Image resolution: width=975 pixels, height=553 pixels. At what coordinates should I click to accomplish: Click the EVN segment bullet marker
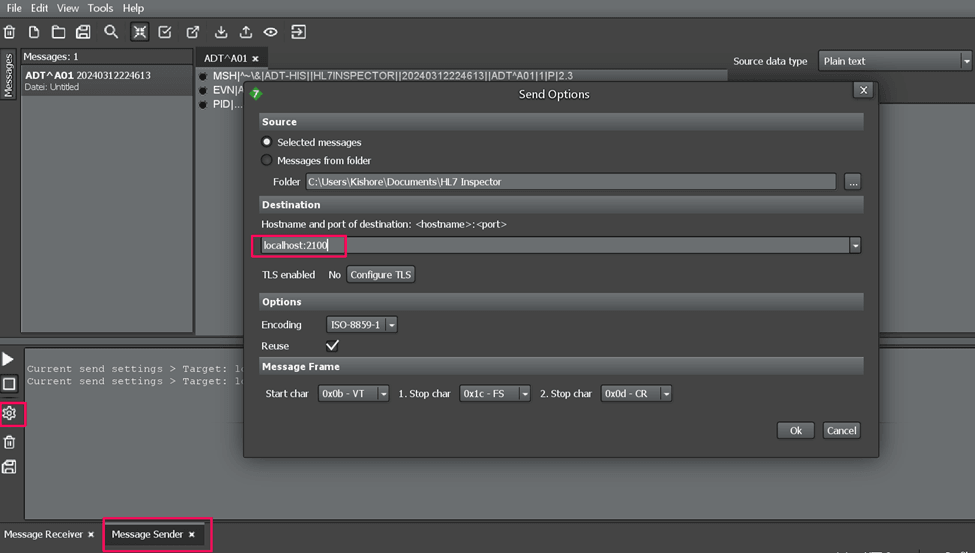coord(203,91)
